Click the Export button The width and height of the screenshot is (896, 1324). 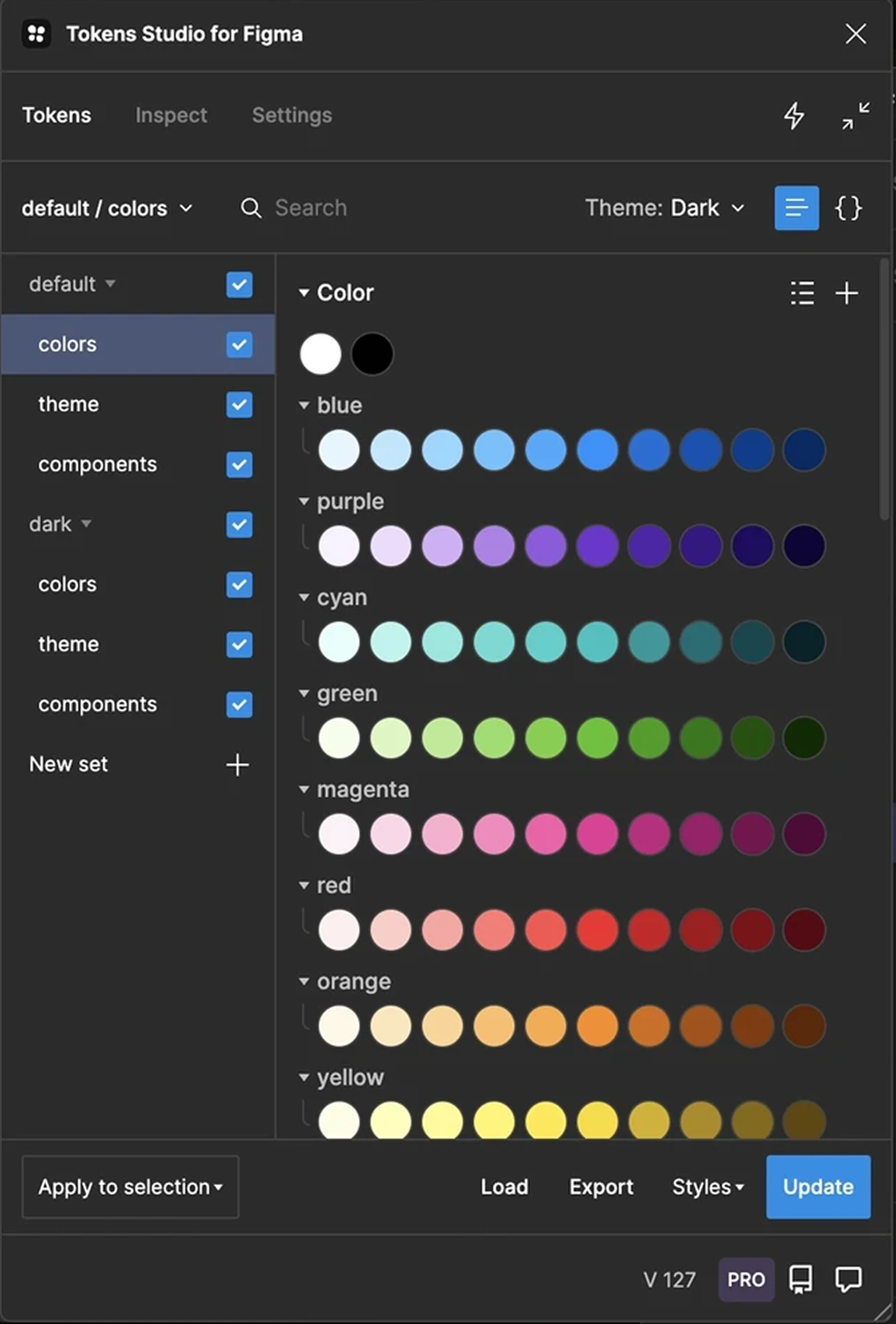pyautogui.click(x=601, y=1186)
